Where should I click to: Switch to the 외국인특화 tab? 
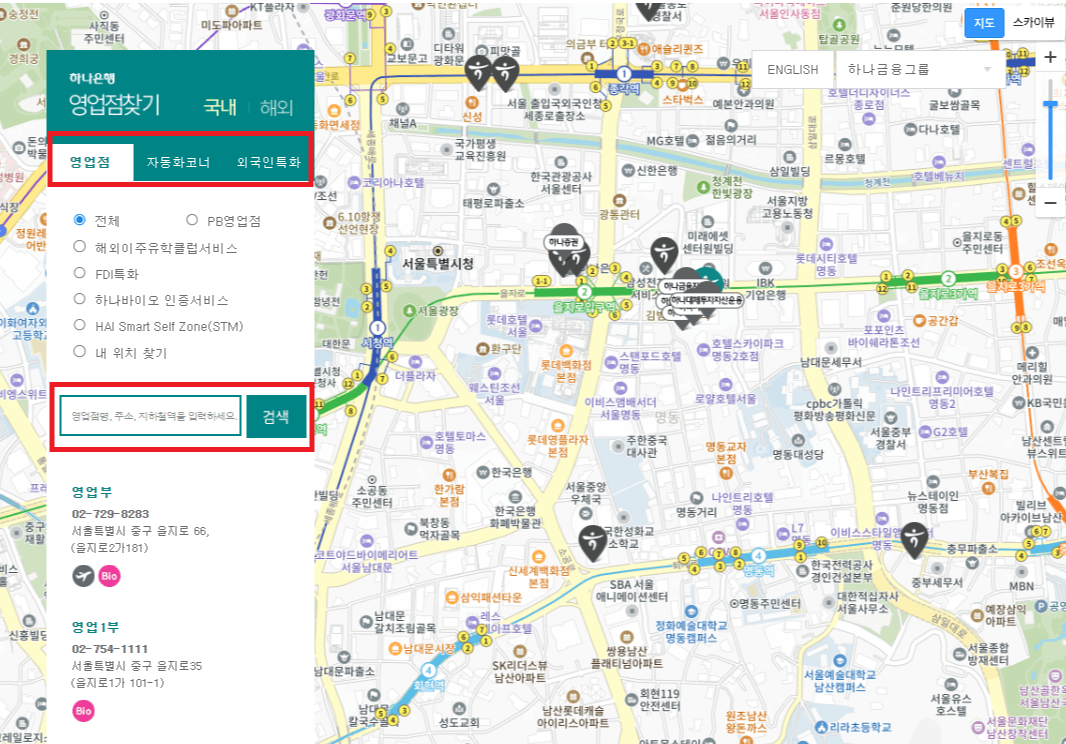268,162
